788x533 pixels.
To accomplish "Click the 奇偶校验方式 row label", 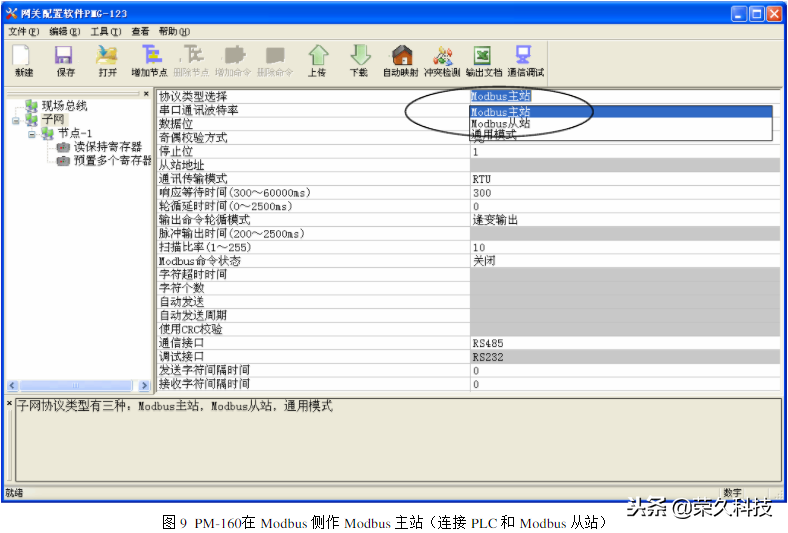I will pyautogui.click(x=193, y=138).
